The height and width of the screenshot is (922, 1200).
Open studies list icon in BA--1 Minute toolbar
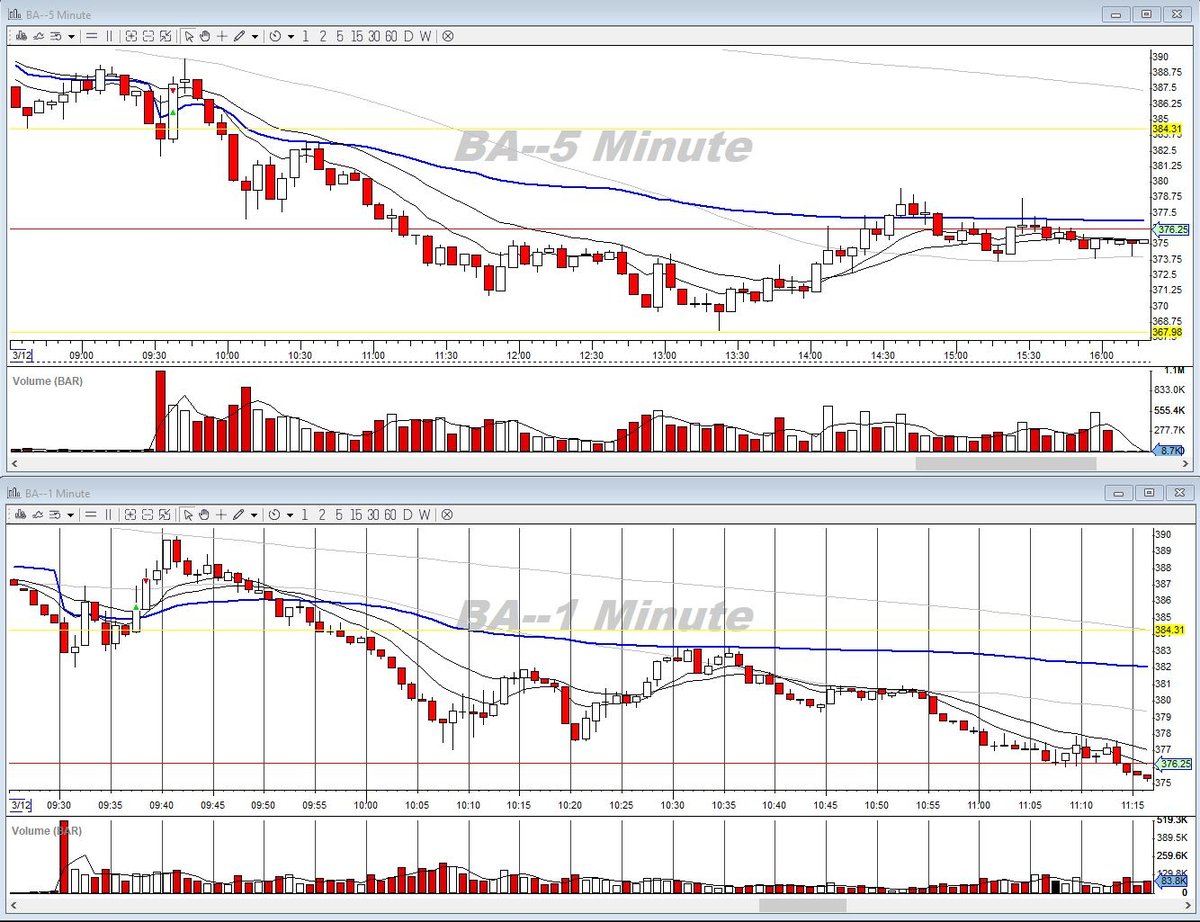click(x=55, y=514)
